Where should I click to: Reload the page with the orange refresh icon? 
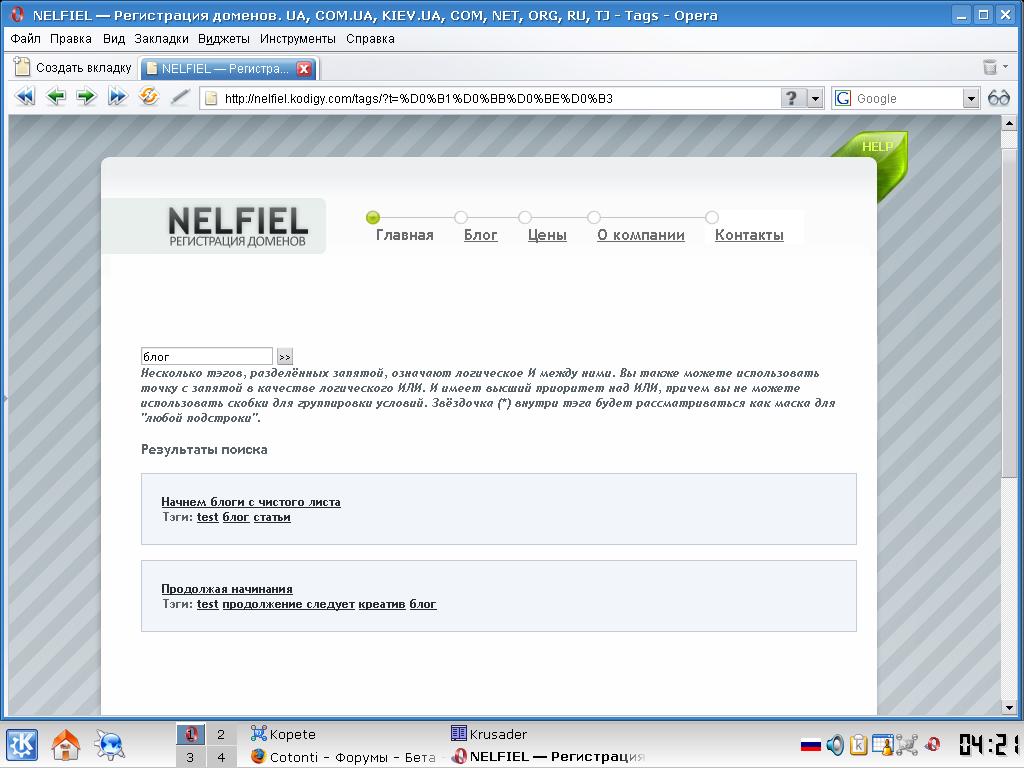click(x=148, y=97)
